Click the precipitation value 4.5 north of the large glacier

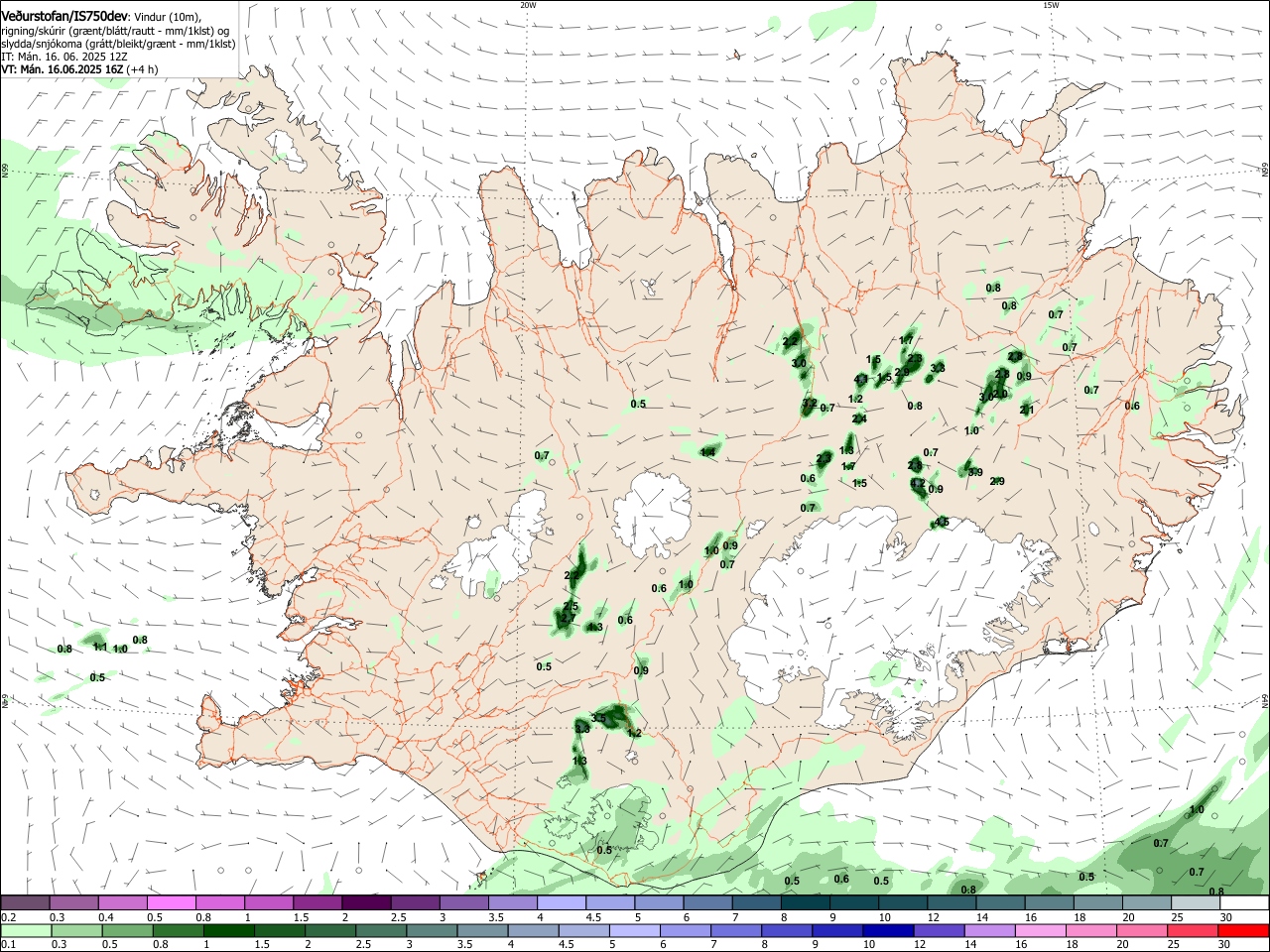point(942,523)
